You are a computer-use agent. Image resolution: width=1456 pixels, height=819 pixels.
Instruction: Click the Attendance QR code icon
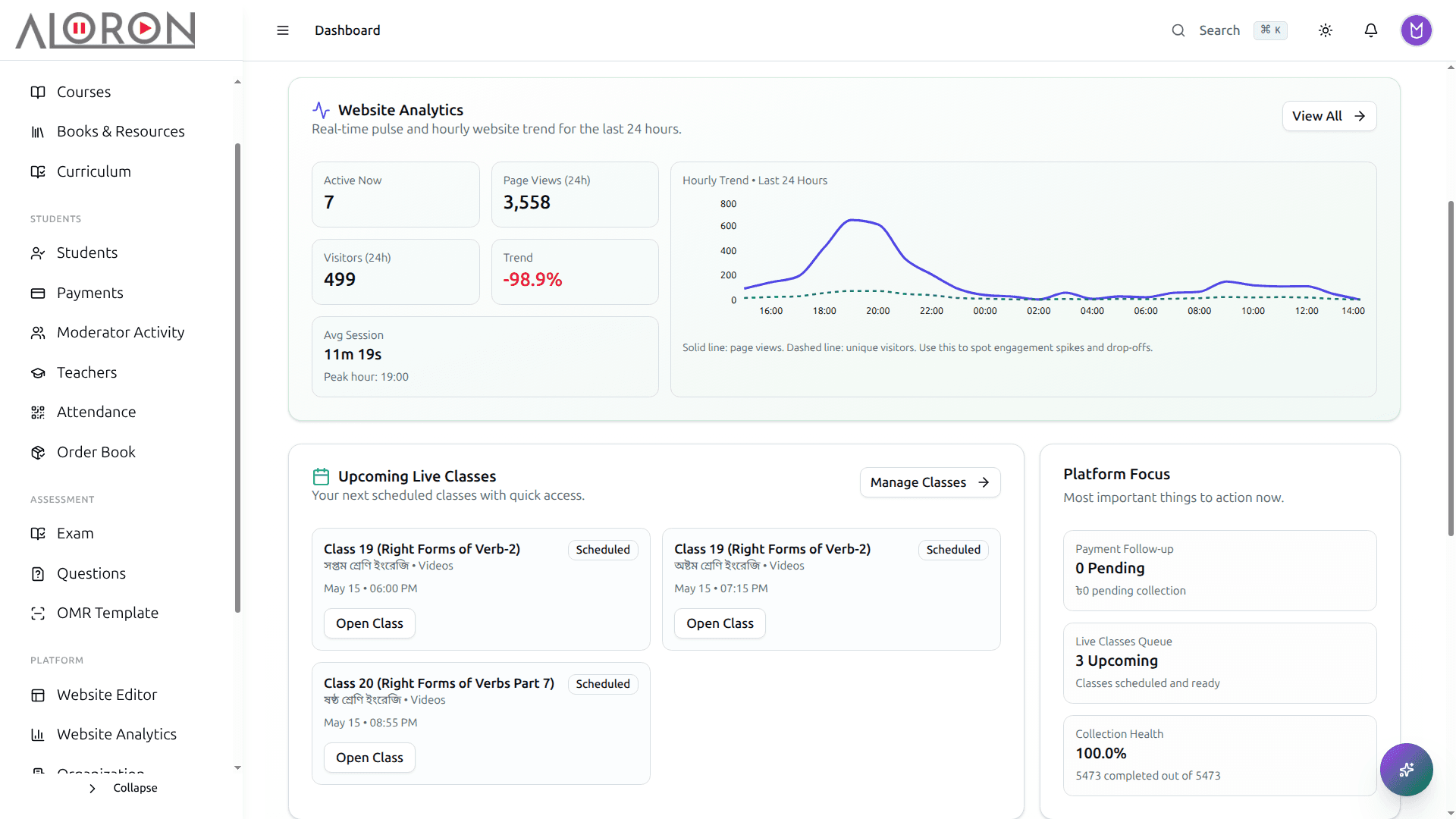pyautogui.click(x=38, y=412)
